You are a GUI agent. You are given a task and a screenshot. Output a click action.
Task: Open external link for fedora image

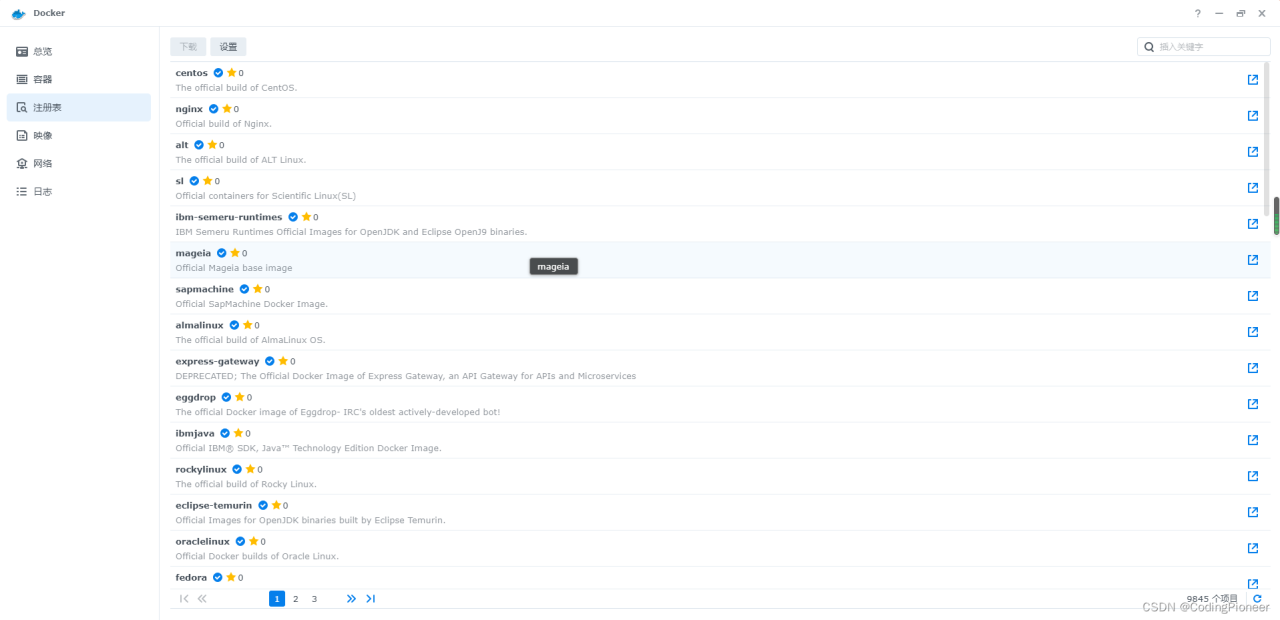point(1253,584)
